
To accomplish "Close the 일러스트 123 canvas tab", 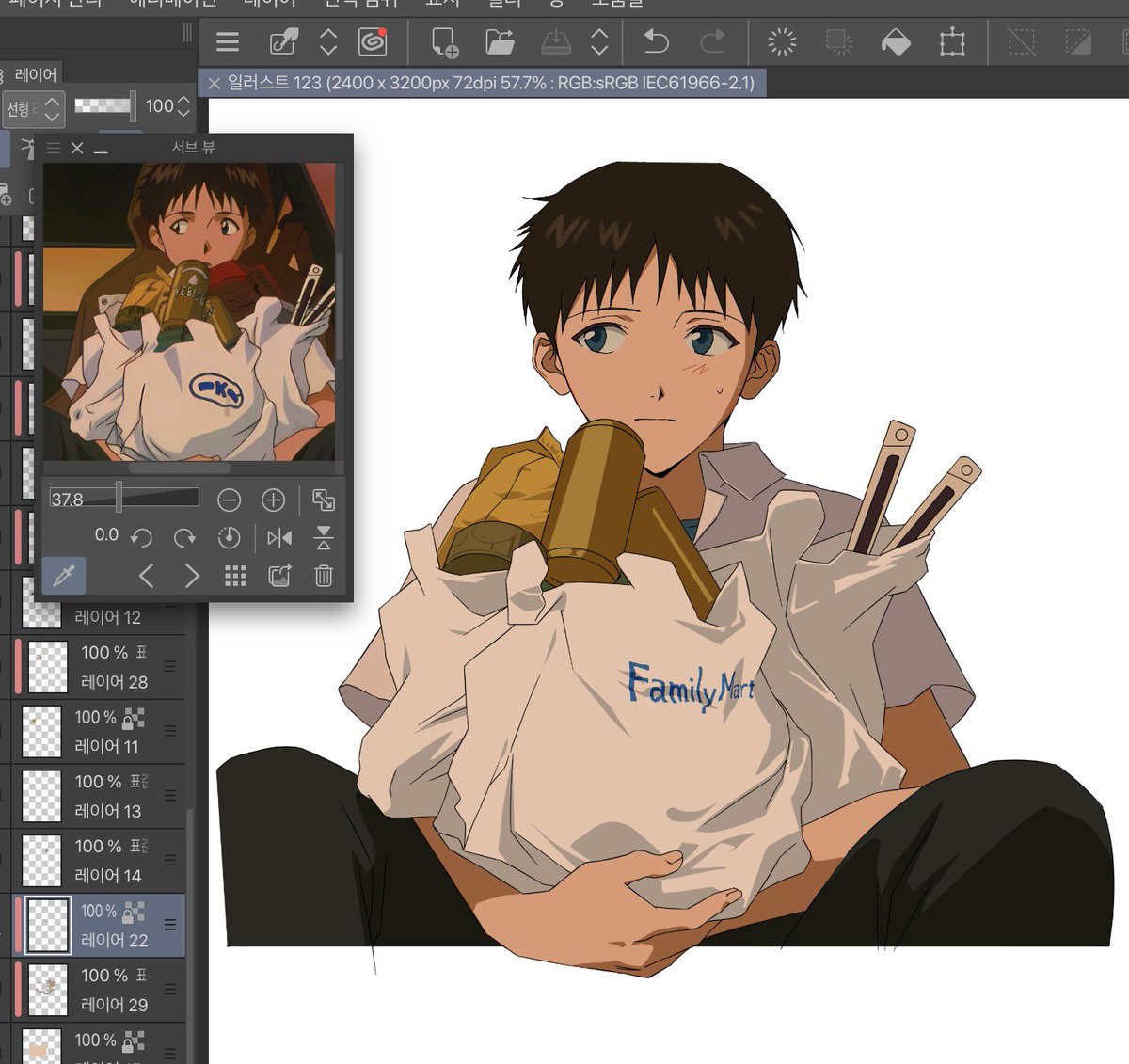I will [214, 83].
